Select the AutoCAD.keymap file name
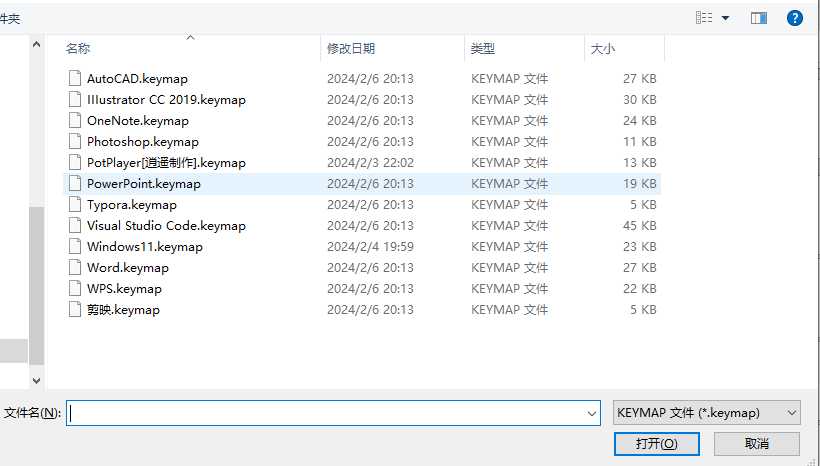This screenshot has height=466, width=820. [x=137, y=78]
